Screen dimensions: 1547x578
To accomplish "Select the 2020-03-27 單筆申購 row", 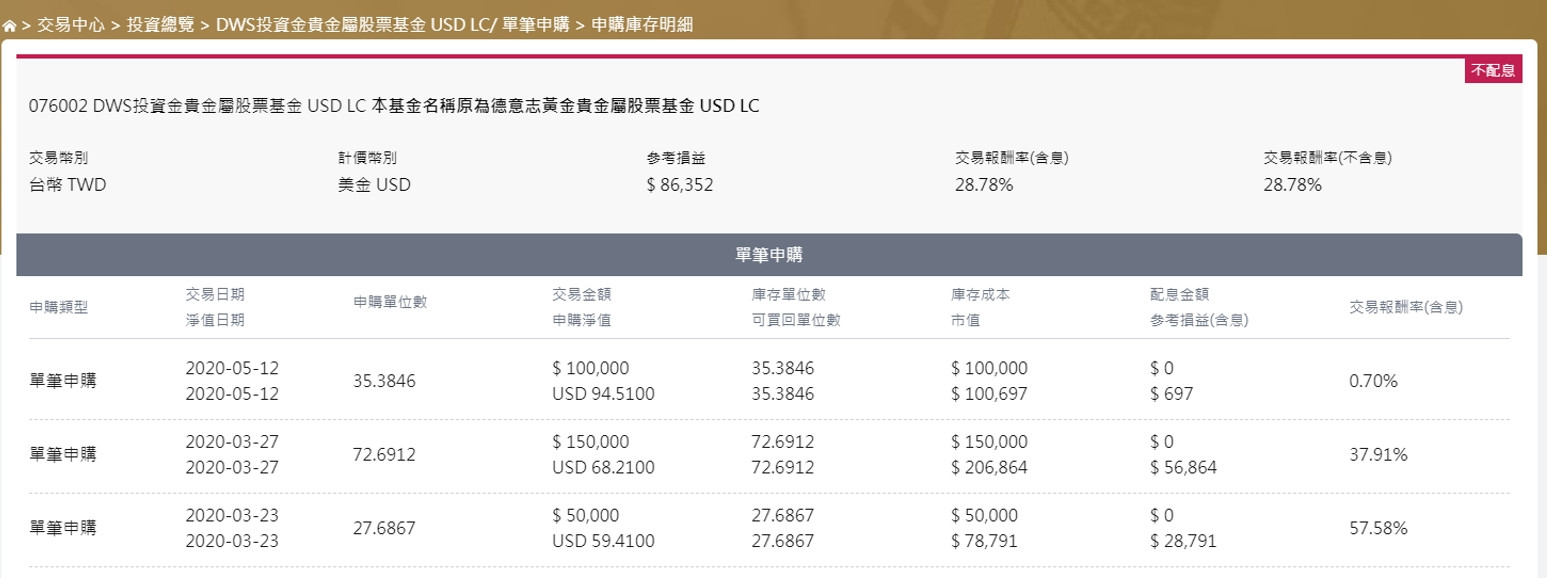I will 63,455.
